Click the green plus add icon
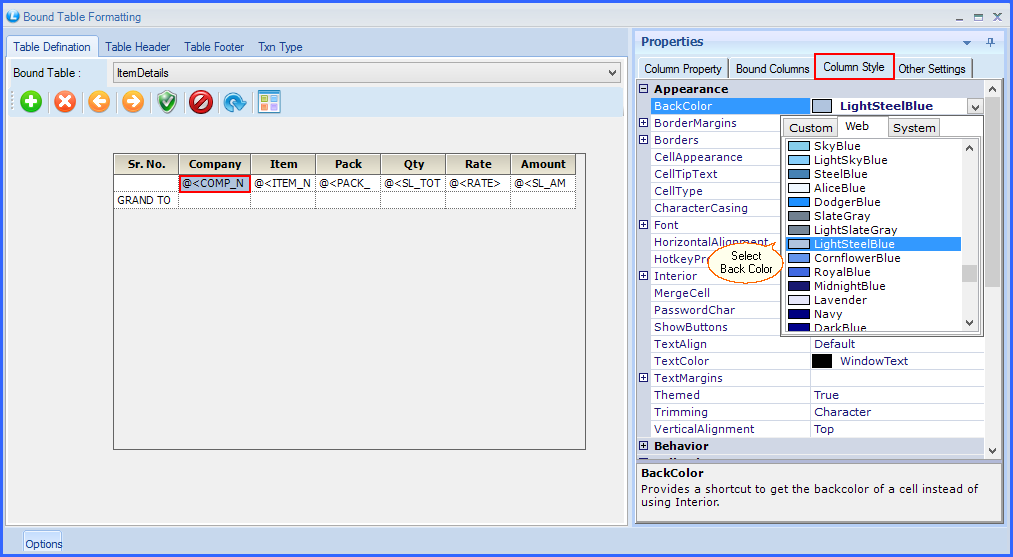 [31, 102]
